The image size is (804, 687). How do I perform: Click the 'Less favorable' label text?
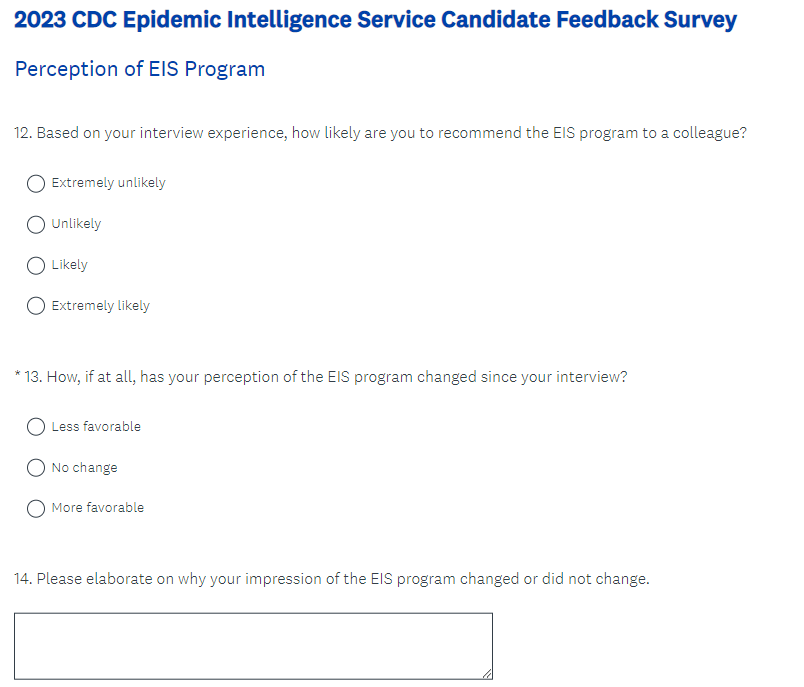pos(96,427)
